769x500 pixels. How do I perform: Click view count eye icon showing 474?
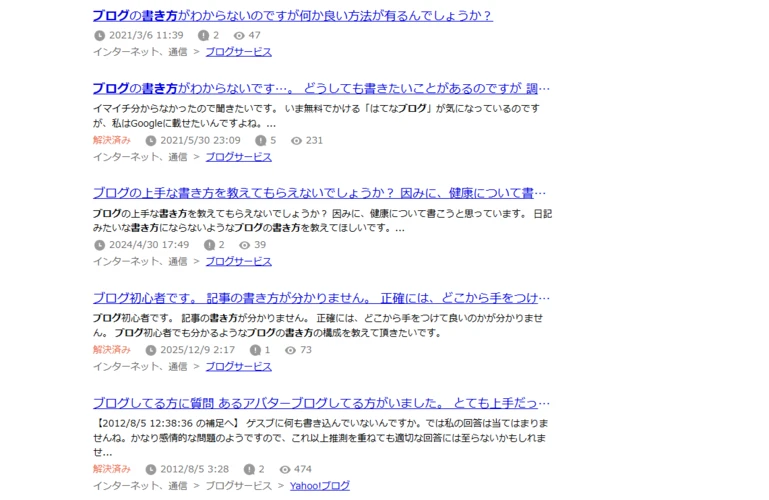(285, 470)
